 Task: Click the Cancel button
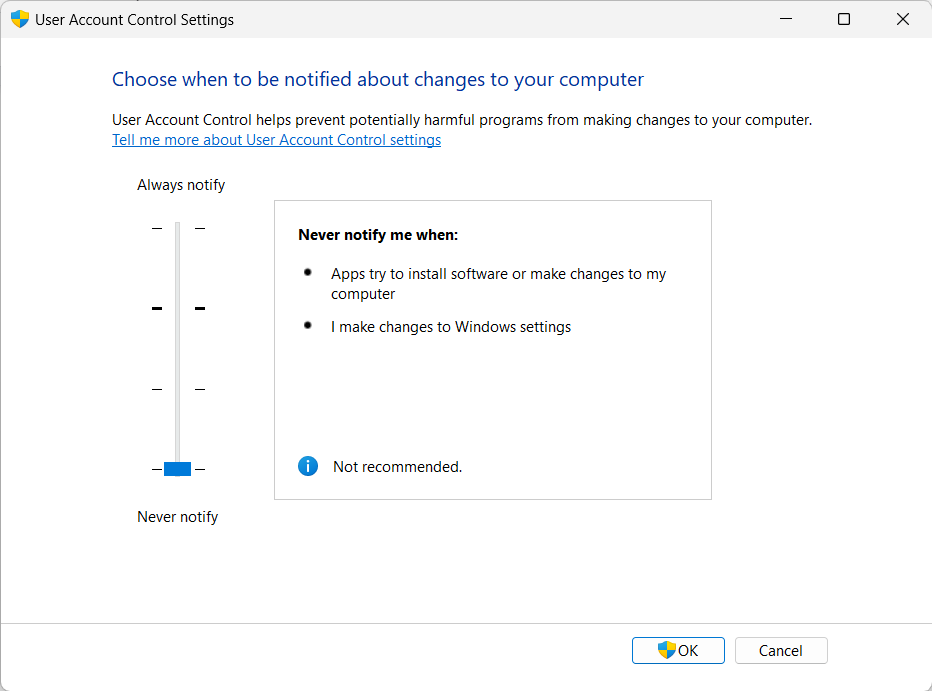(x=781, y=651)
